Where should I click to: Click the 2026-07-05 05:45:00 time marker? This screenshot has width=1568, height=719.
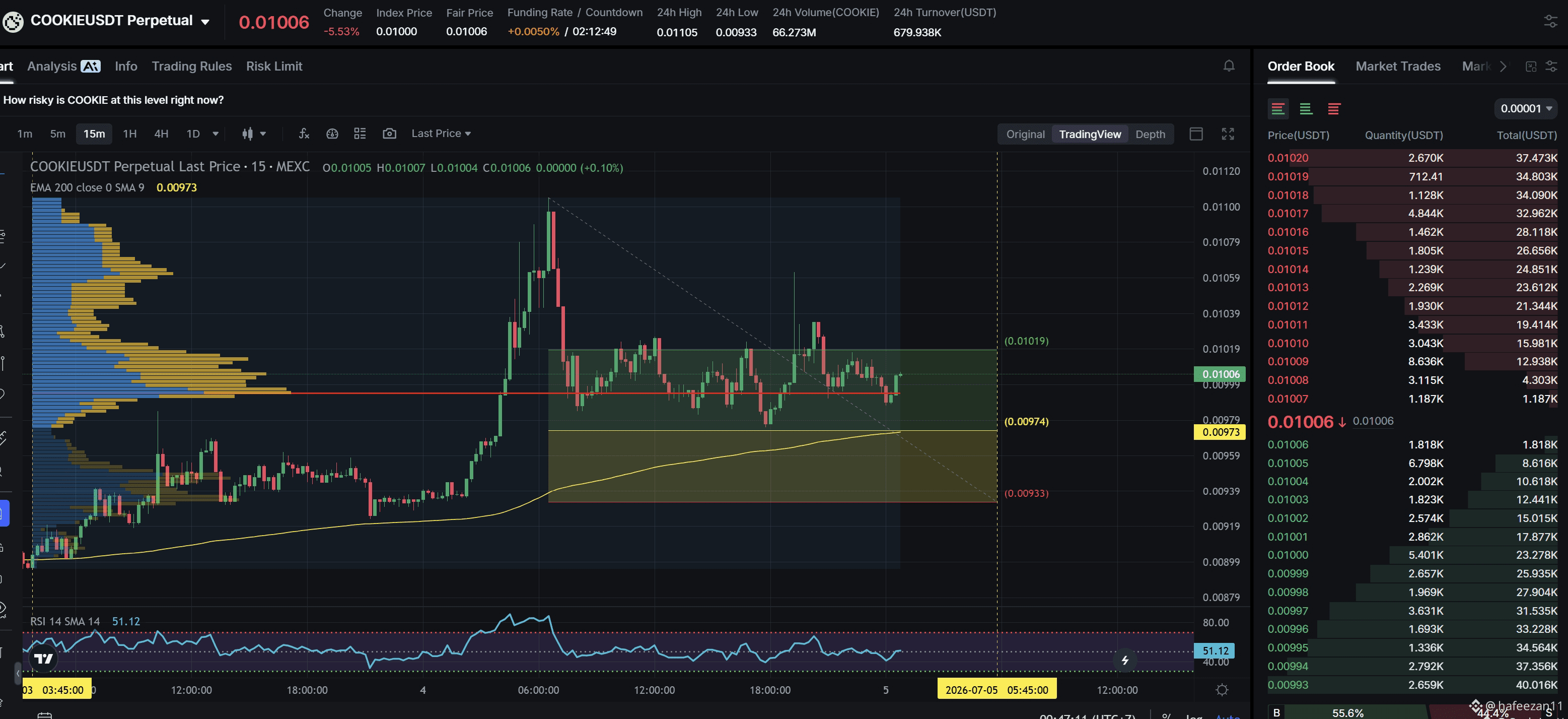(996, 690)
